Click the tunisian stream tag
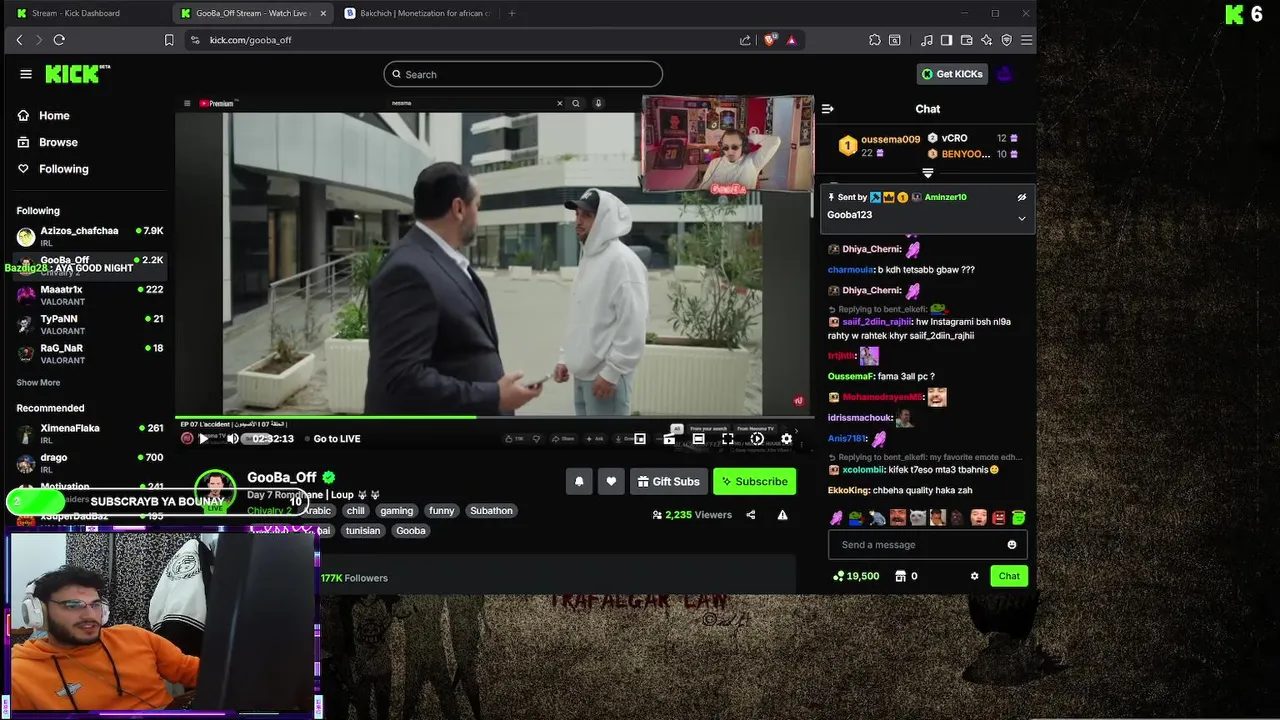Screen dimensions: 1280x720 click(363, 531)
